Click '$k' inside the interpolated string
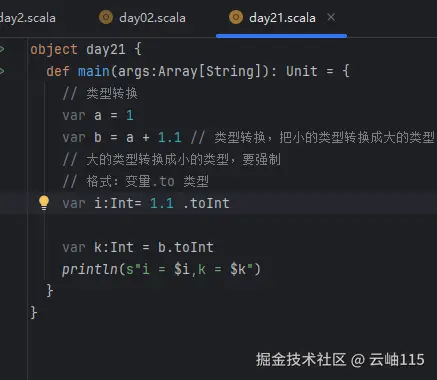Viewport: 437px width, 380px height. coord(238,269)
